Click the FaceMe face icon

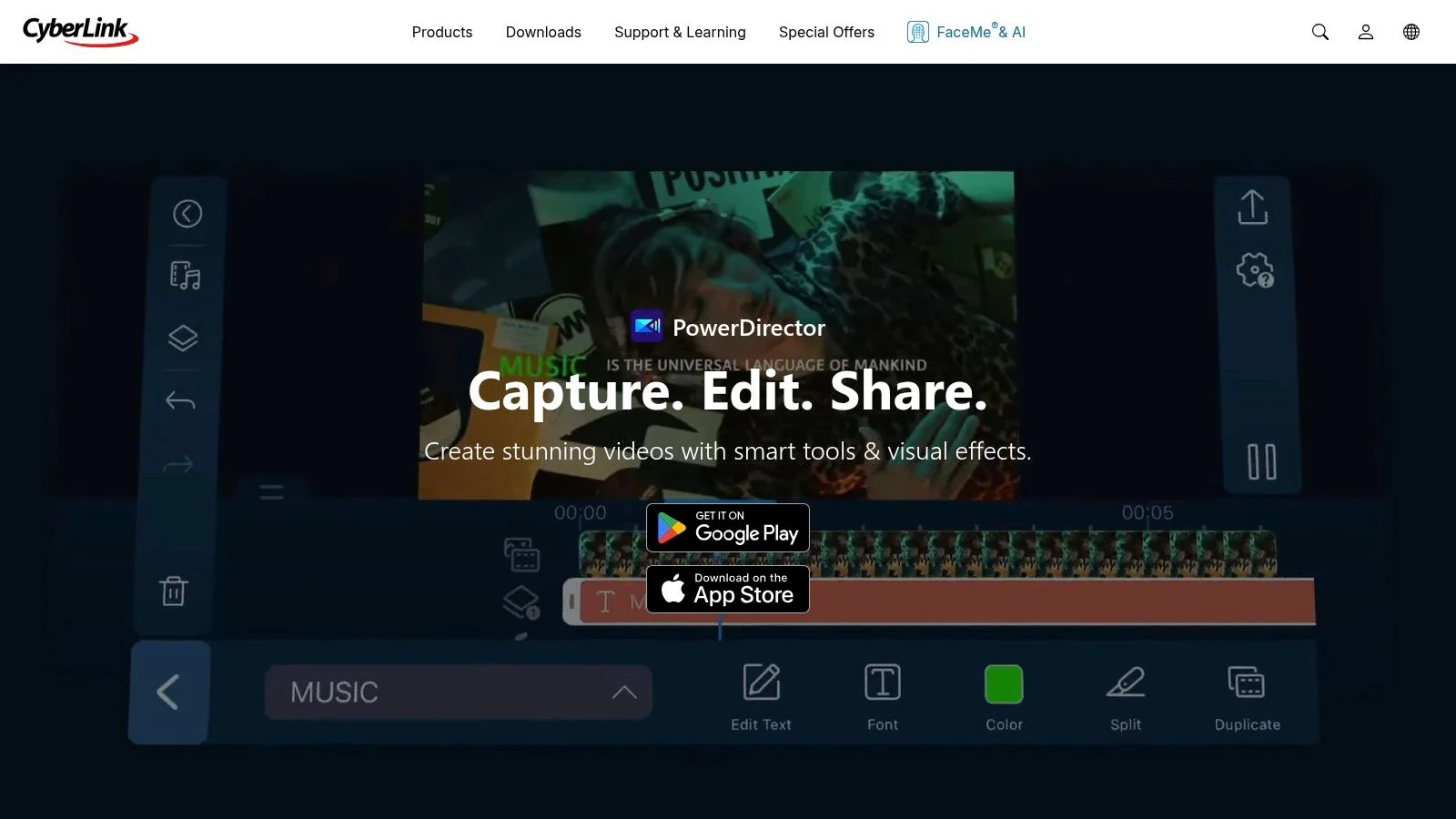pos(917,32)
